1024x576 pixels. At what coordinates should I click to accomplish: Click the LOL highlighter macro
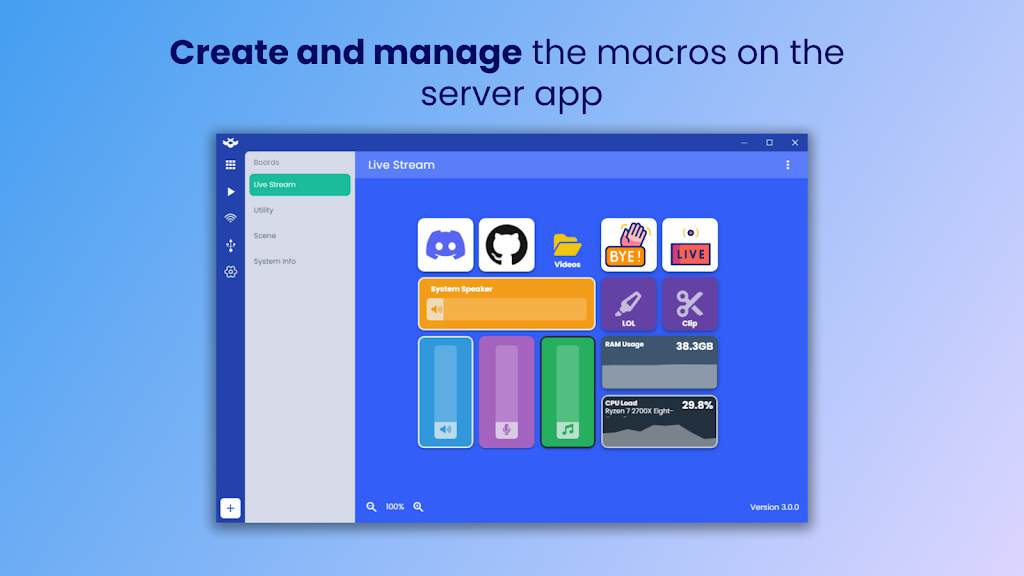point(629,305)
